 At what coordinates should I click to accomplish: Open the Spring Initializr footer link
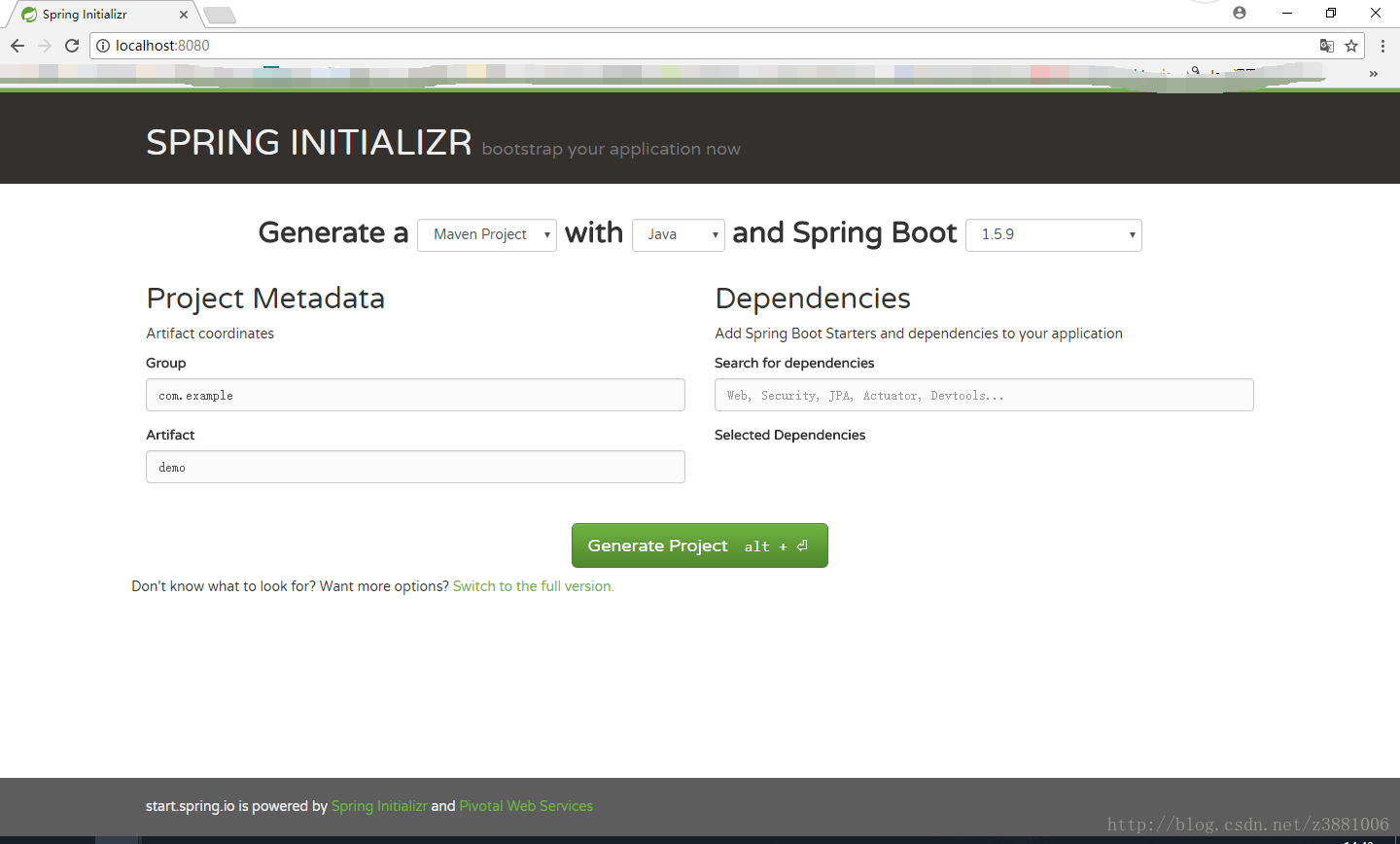tap(379, 806)
